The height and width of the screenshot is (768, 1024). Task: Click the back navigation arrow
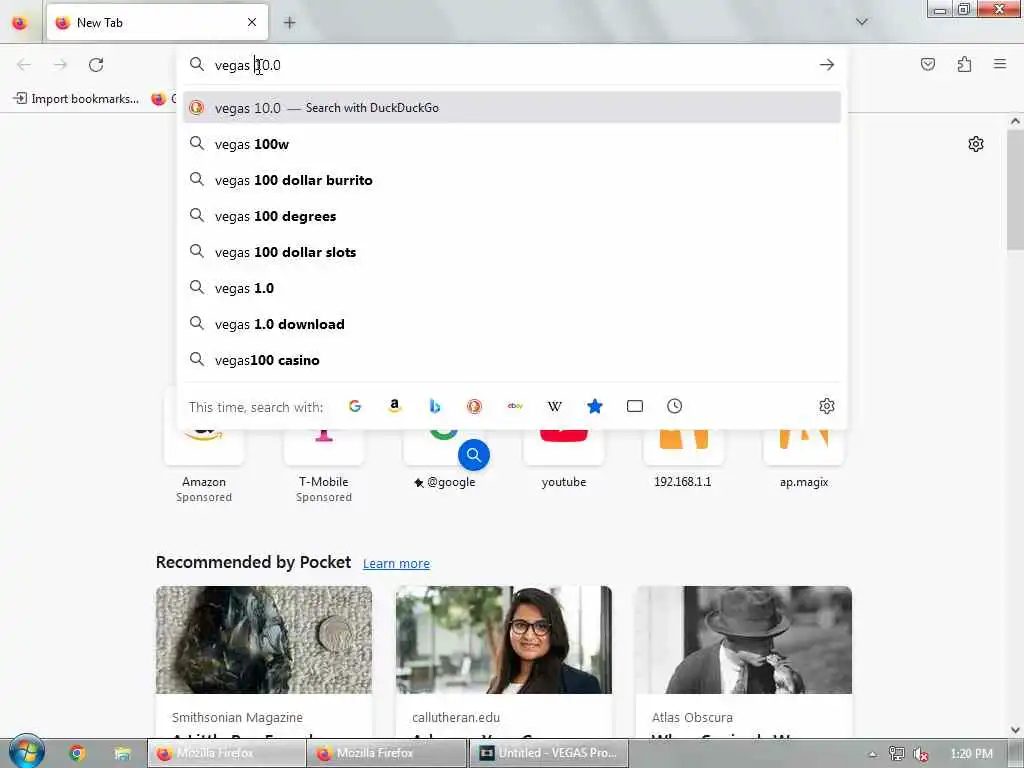coord(24,65)
